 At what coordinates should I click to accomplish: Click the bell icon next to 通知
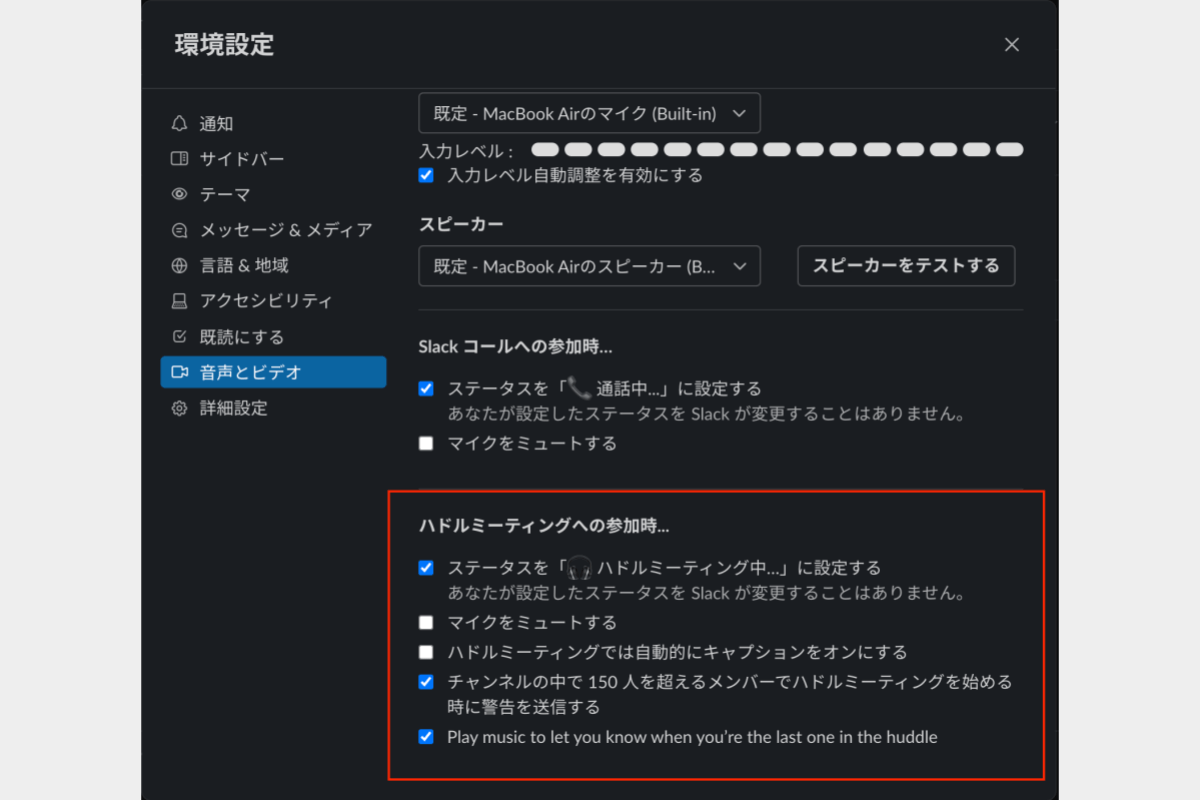coord(178,123)
